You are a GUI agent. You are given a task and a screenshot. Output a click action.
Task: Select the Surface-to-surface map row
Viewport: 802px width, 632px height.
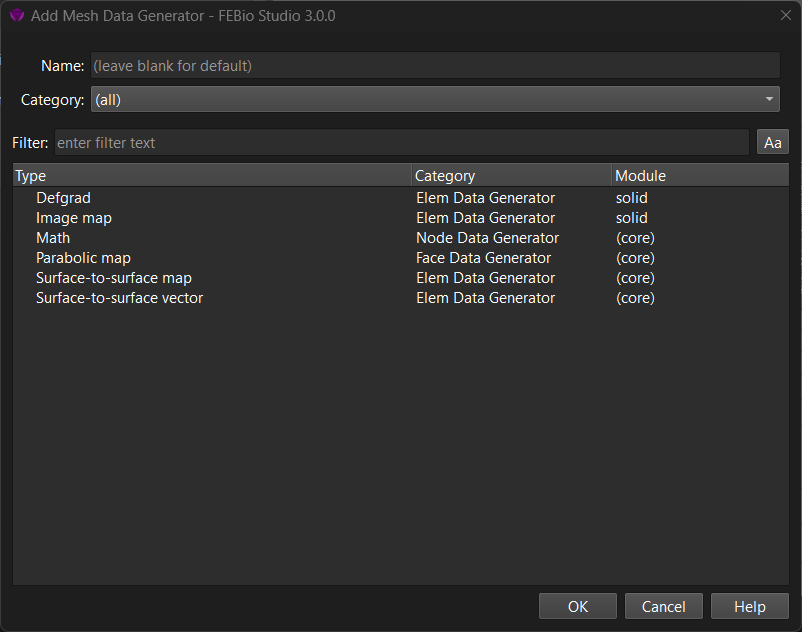click(x=400, y=278)
